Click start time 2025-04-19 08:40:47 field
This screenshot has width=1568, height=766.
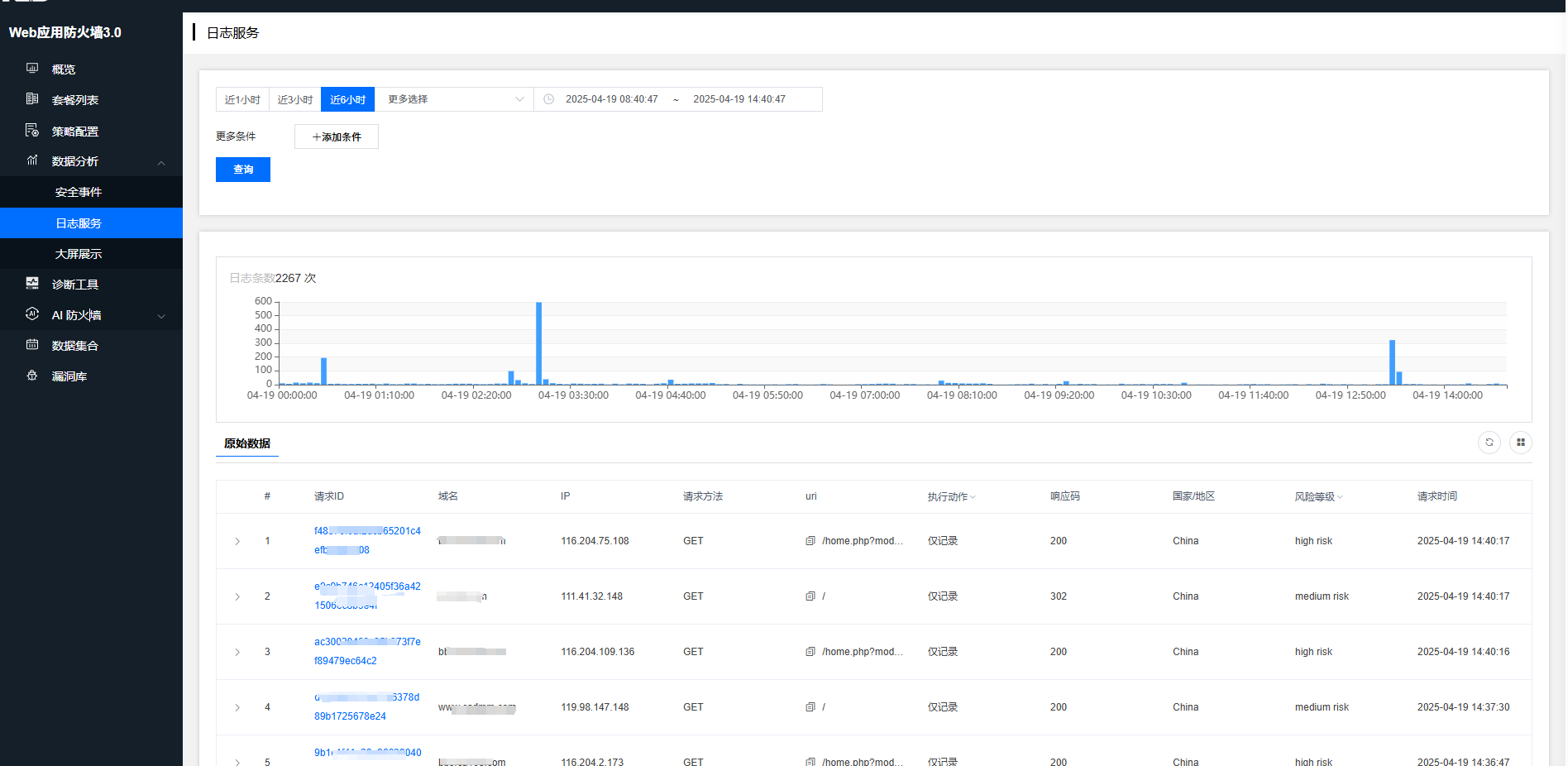click(x=612, y=99)
